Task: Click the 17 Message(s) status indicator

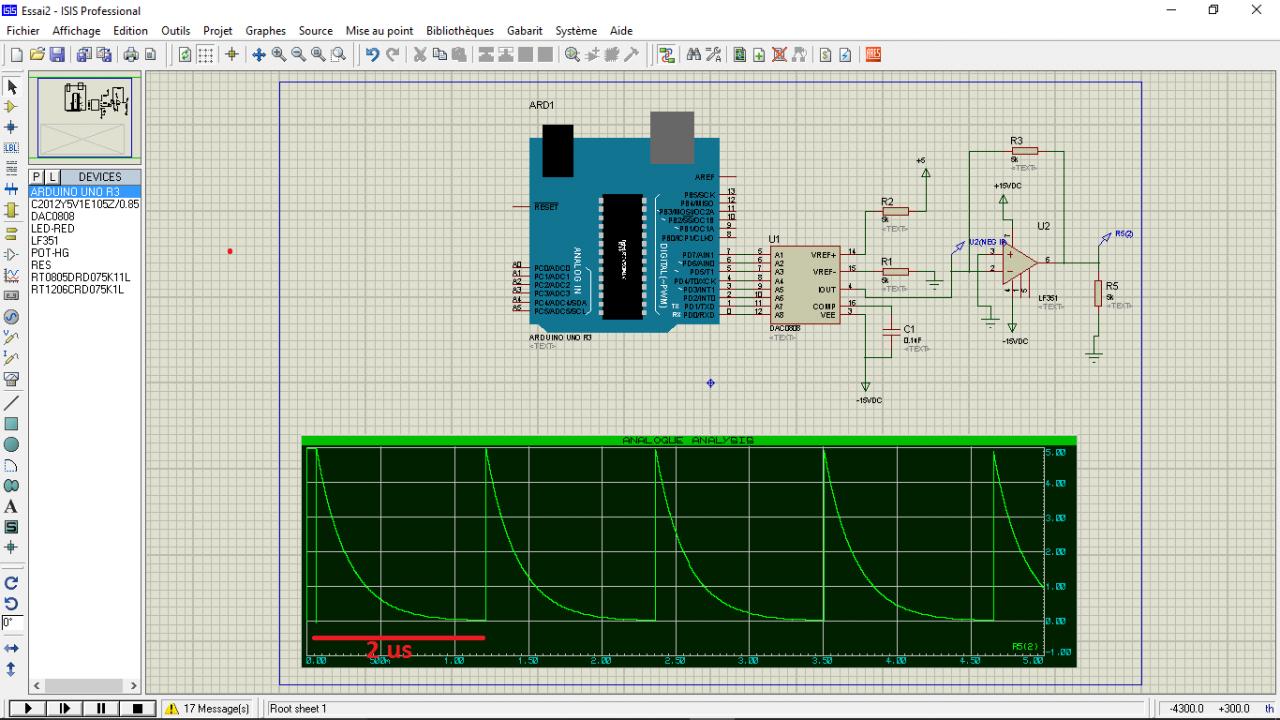Action: [x=207, y=709]
